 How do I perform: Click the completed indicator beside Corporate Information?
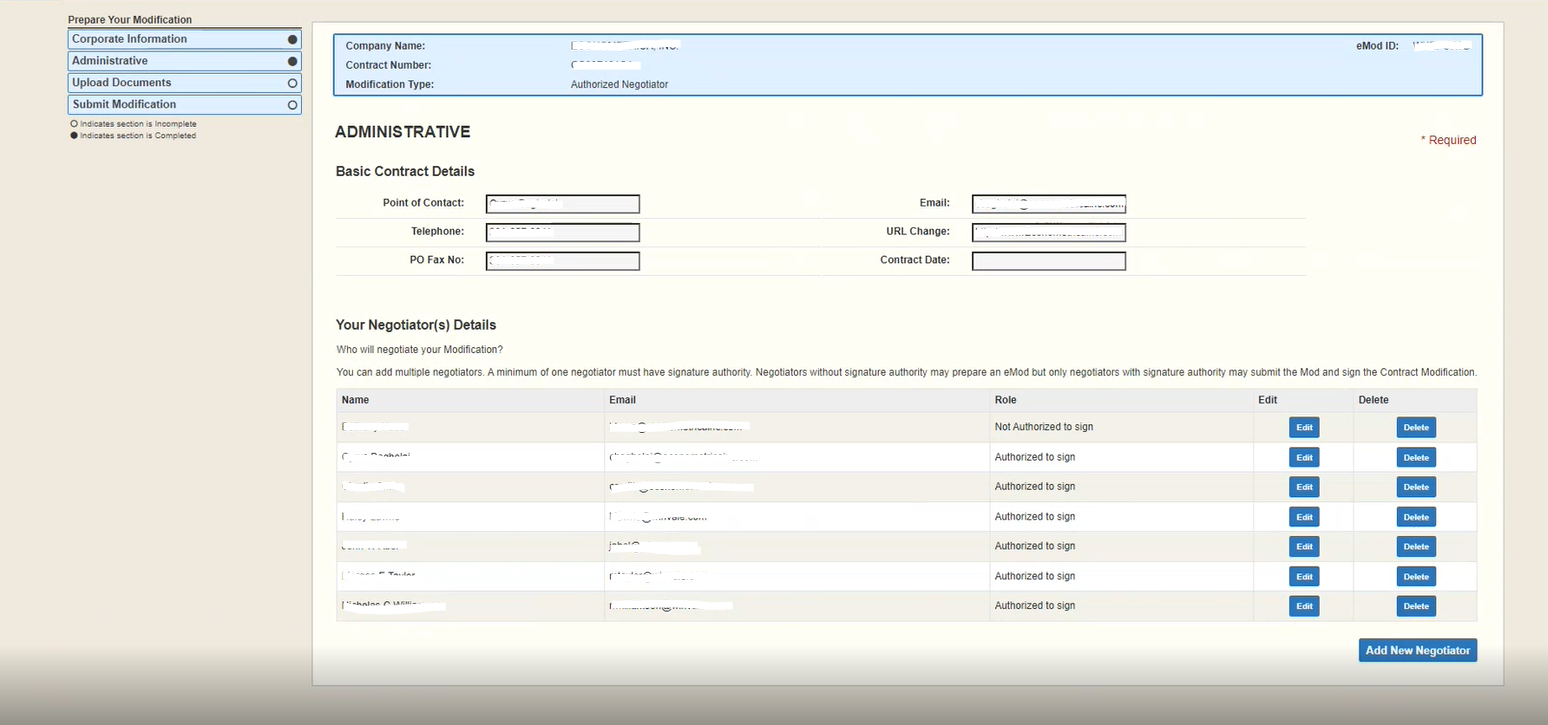(293, 39)
